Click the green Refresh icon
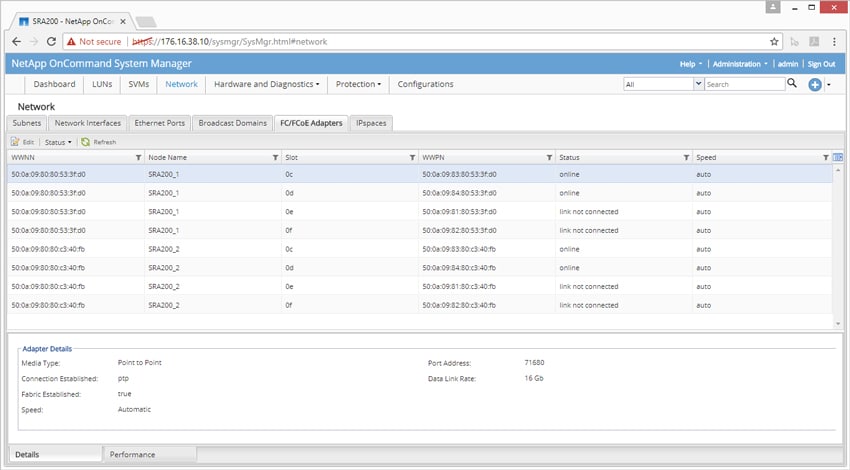This screenshot has height=470, width=850. pos(85,142)
